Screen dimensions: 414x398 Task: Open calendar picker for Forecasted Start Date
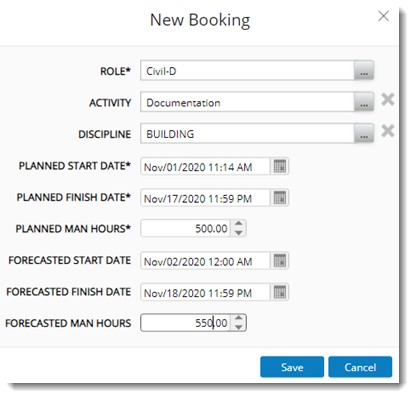point(280,261)
